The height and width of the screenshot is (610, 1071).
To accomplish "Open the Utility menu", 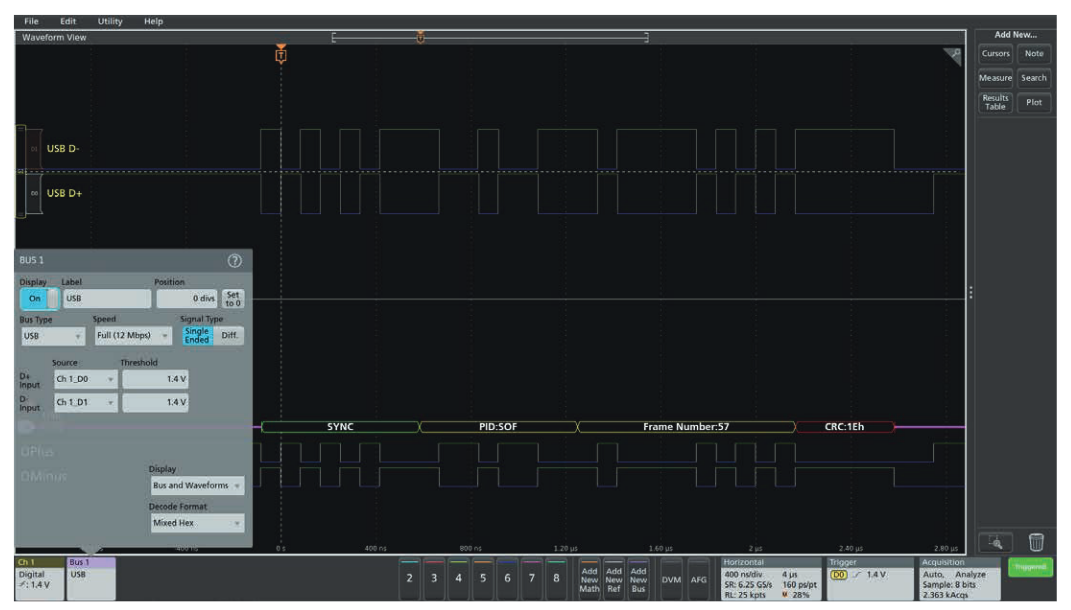I will click(110, 21).
